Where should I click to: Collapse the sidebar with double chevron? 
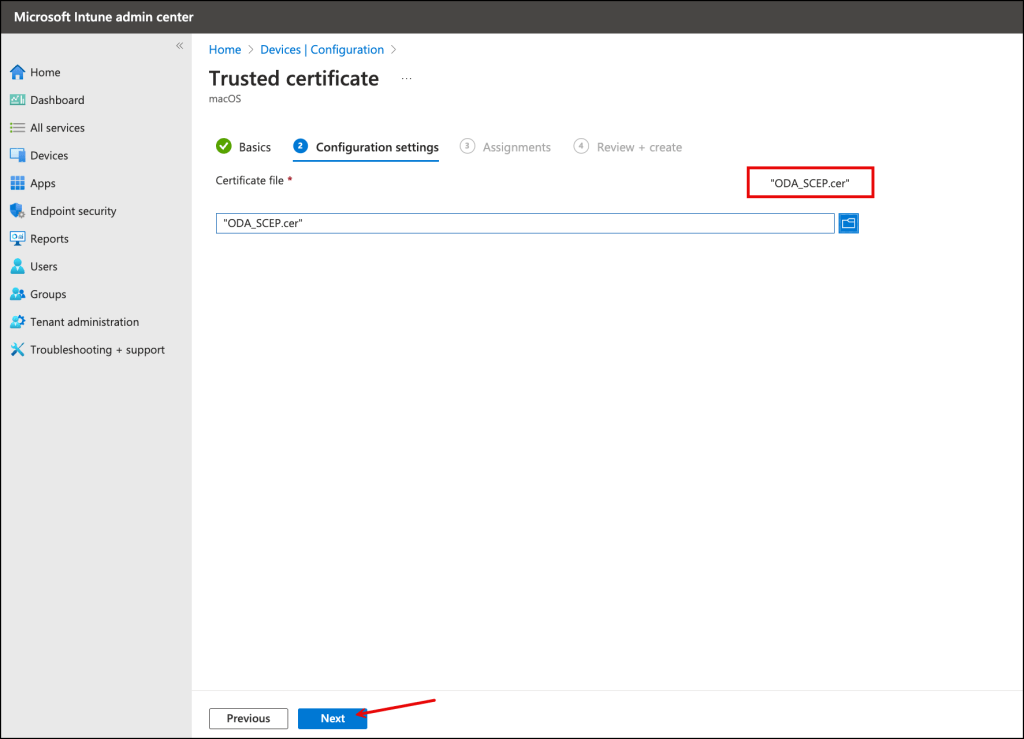(x=180, y=46)
